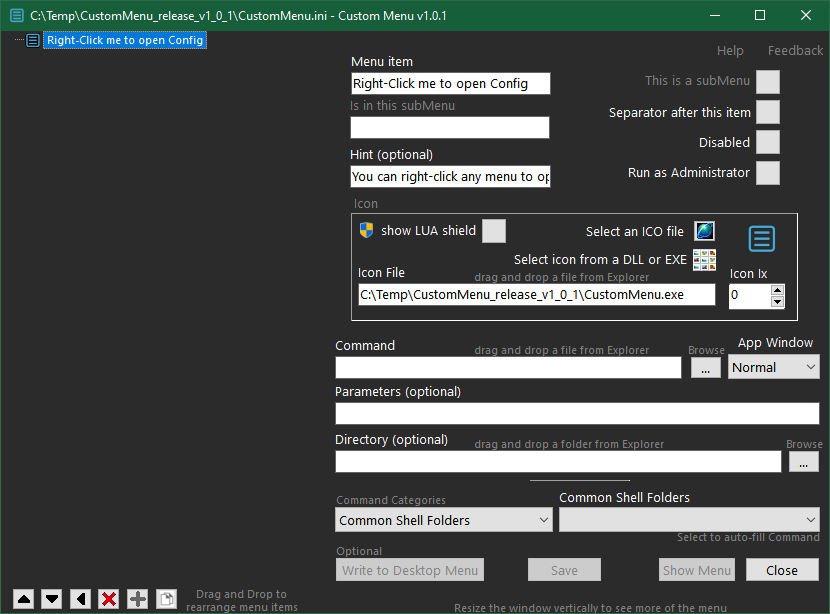Click the large icon preview image

point(762,239)
